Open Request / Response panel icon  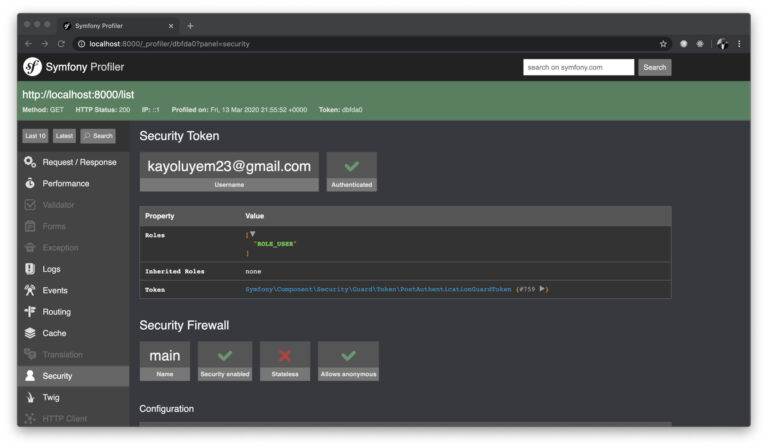[x=30, y=162]
